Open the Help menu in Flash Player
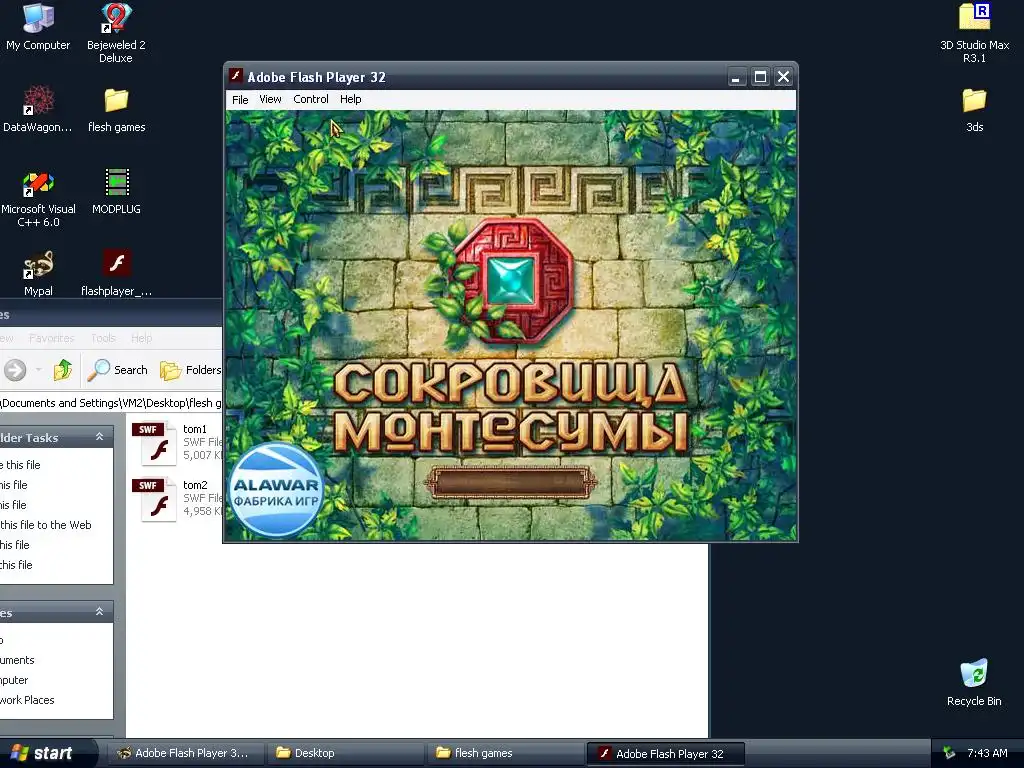 click(x=350, y=99)
